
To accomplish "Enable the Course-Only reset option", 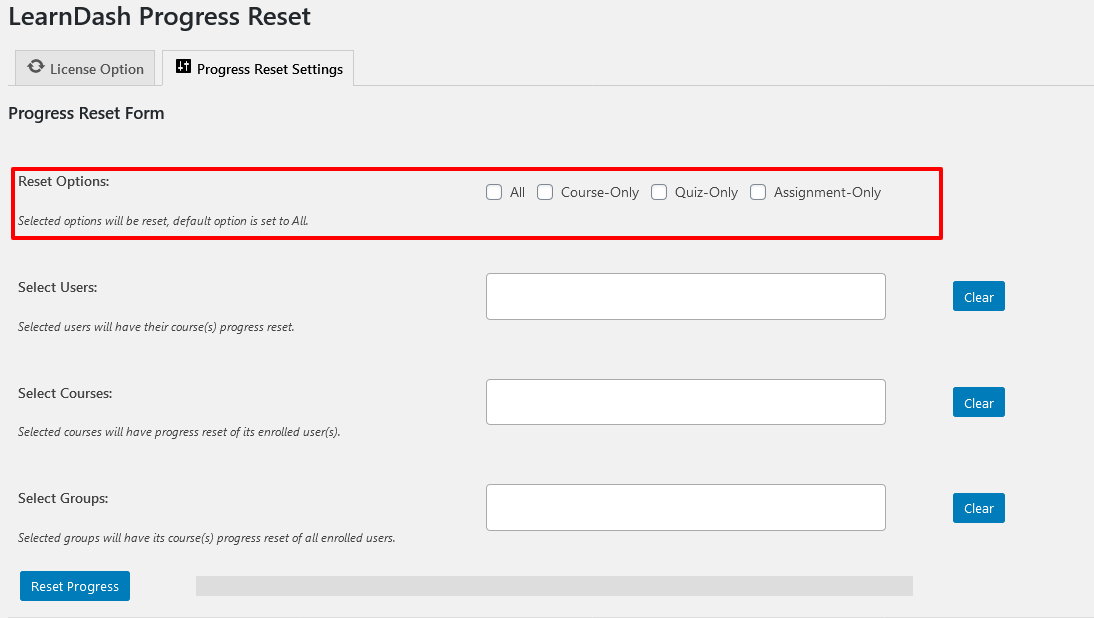I will point(545,192).
